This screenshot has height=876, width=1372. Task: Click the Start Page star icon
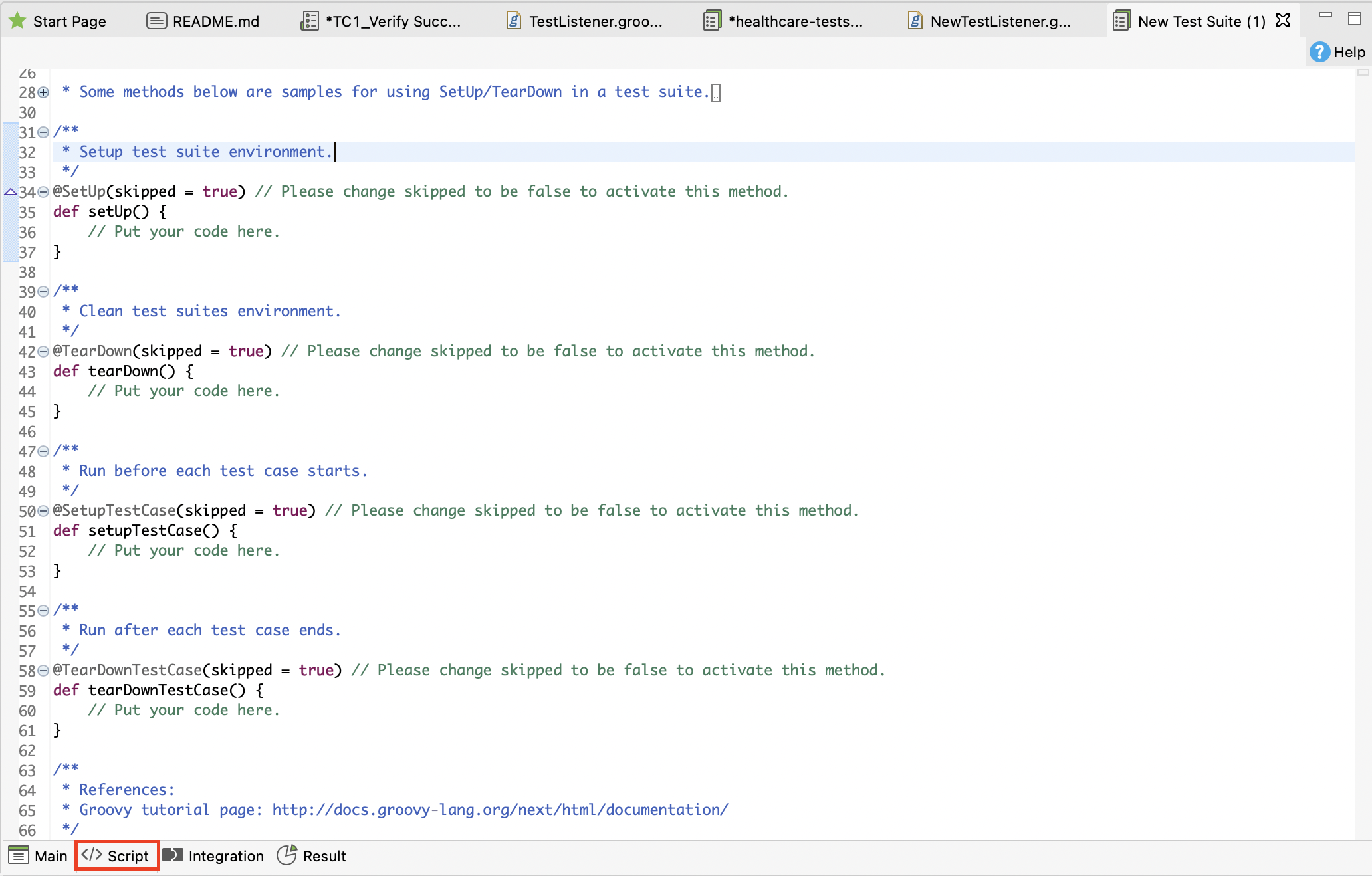click(17, 21)
